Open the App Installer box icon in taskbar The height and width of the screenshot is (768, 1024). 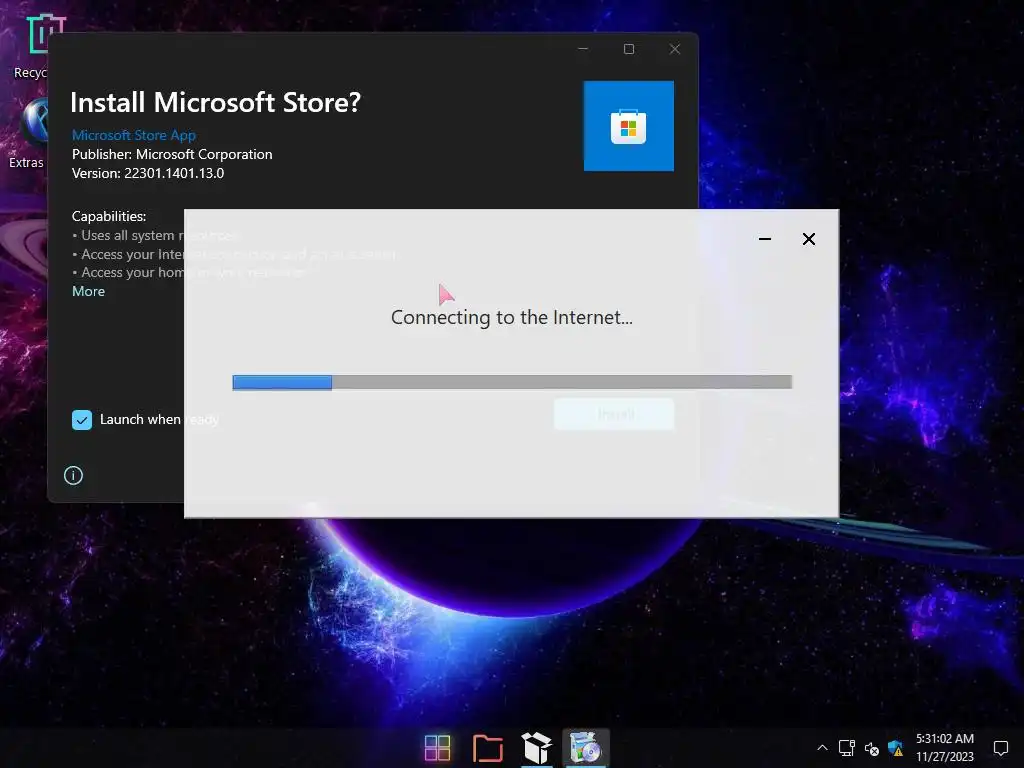point(536,748)
